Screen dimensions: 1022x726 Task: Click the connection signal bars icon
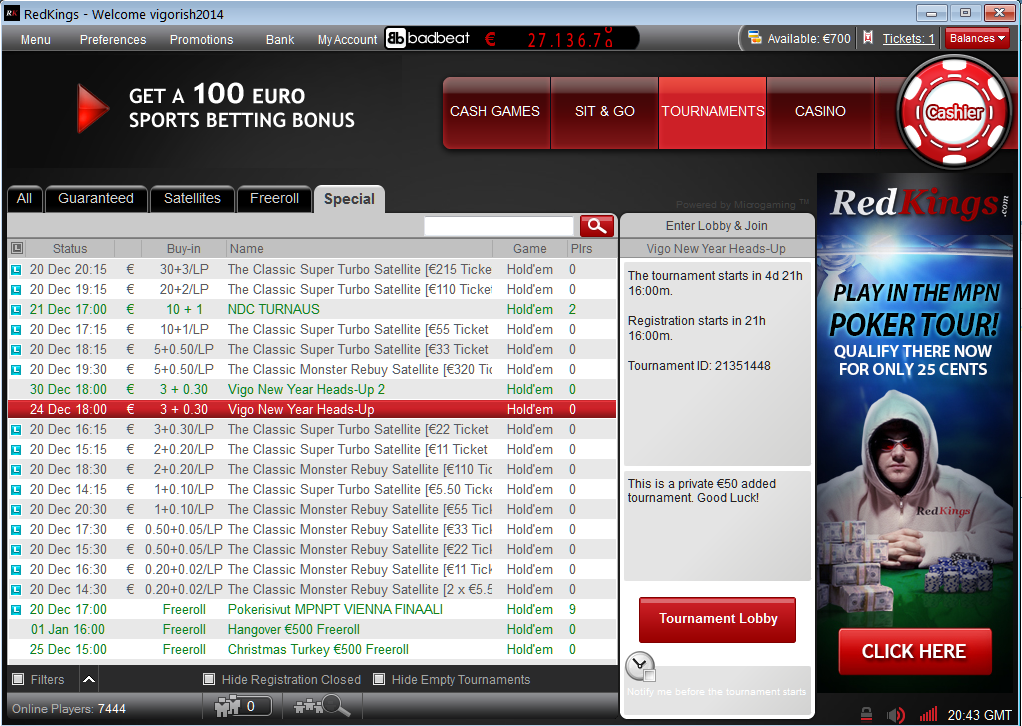928,715
